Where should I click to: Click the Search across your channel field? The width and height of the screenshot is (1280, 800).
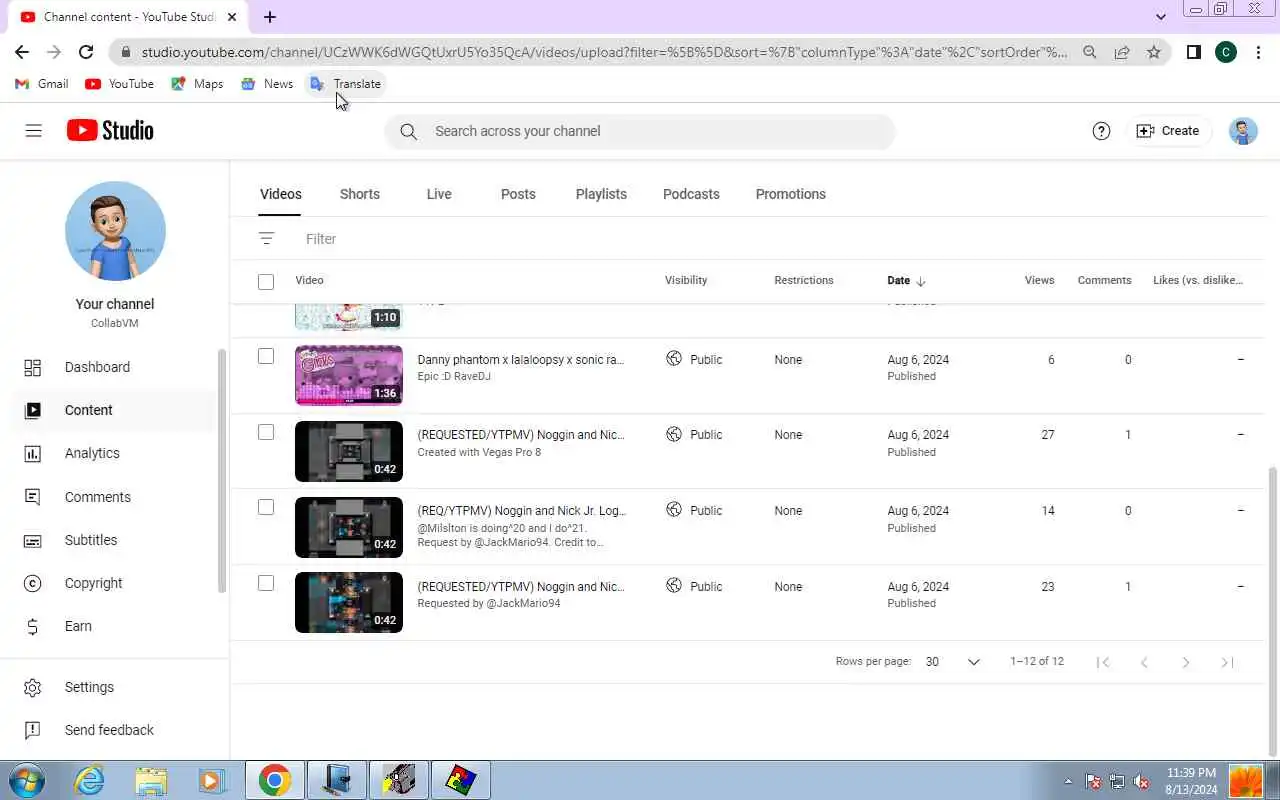[640, 131]
